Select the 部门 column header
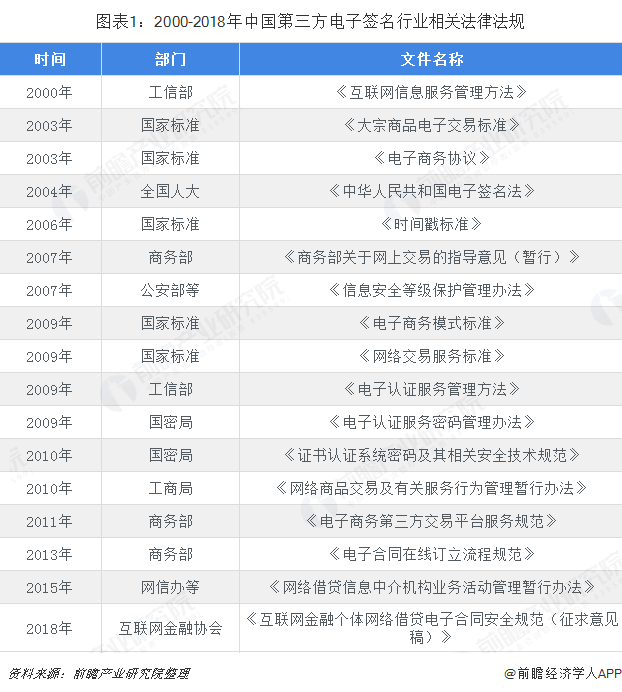 [170, 59]
